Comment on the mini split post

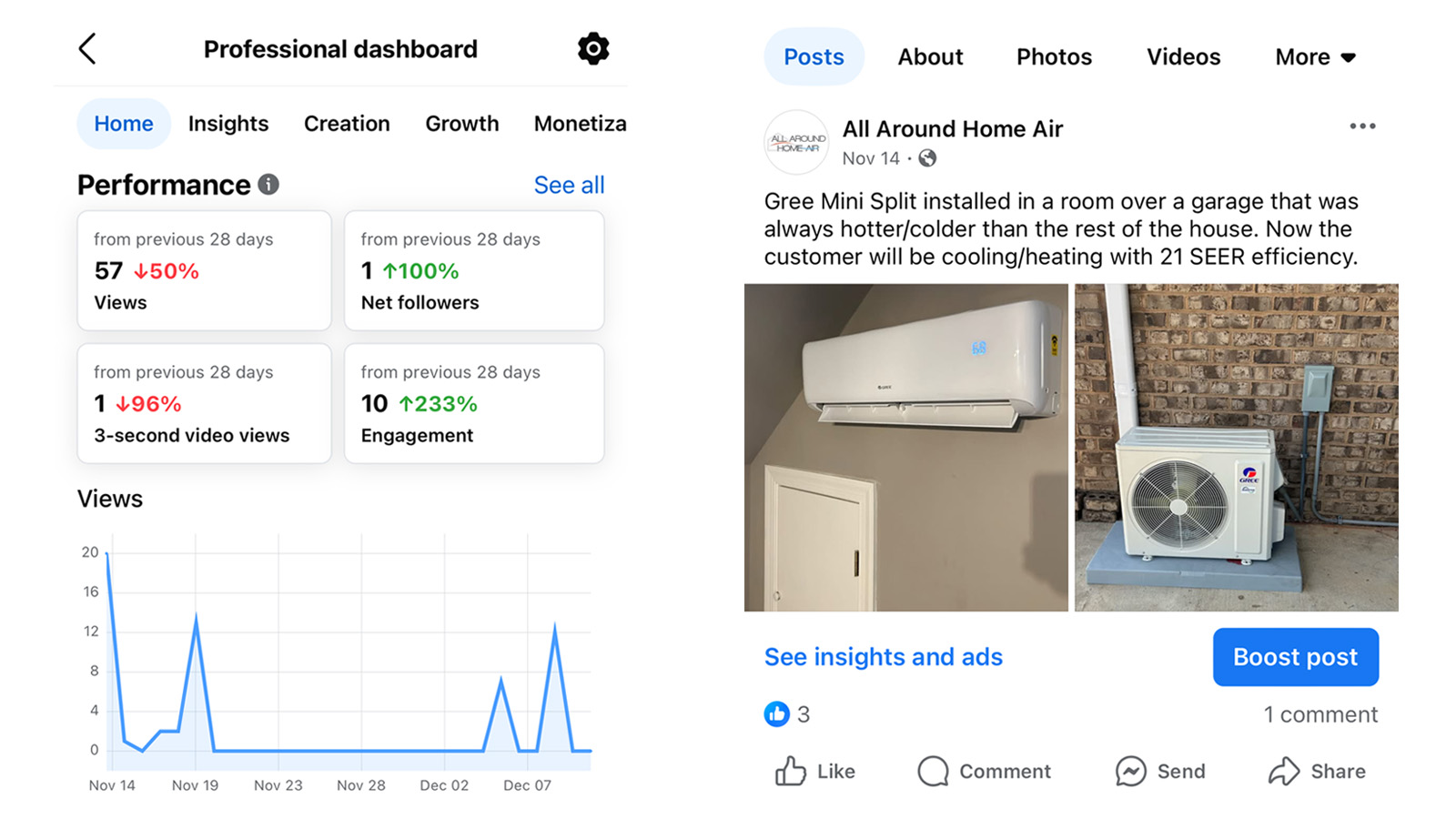984,772
